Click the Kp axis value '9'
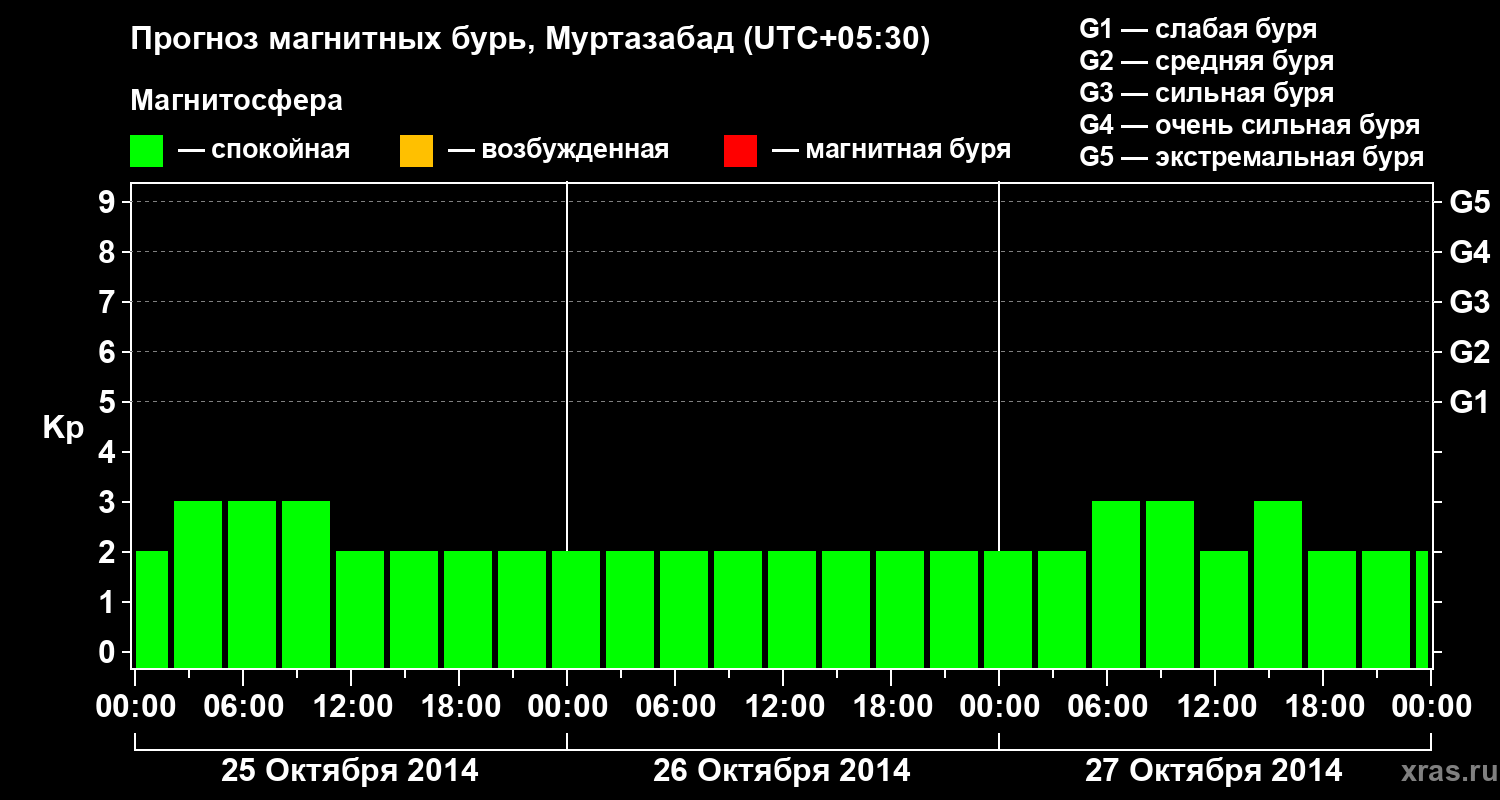This screenshot has height=800, width=1500. [109, 202]
